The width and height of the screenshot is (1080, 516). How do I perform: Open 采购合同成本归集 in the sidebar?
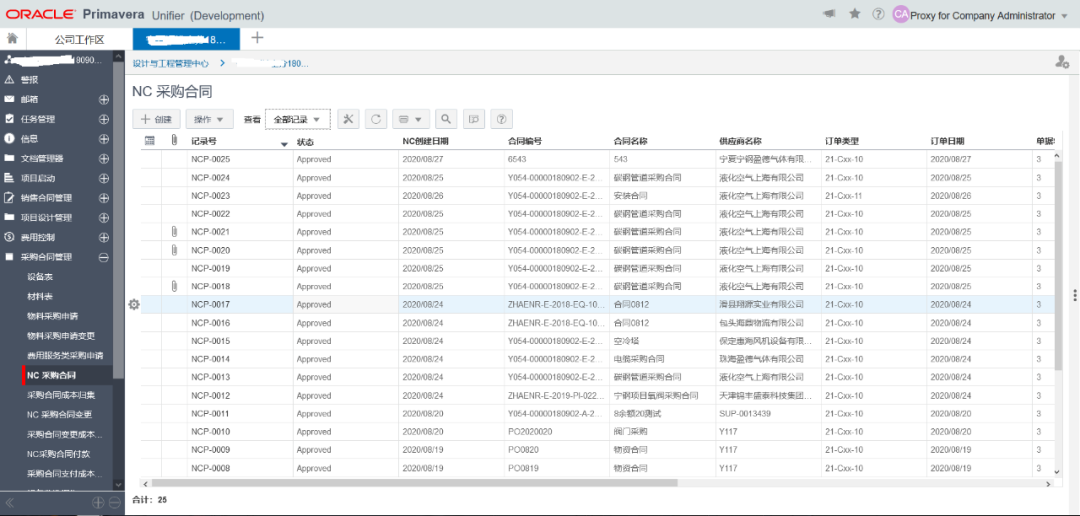tap(61, 395)
